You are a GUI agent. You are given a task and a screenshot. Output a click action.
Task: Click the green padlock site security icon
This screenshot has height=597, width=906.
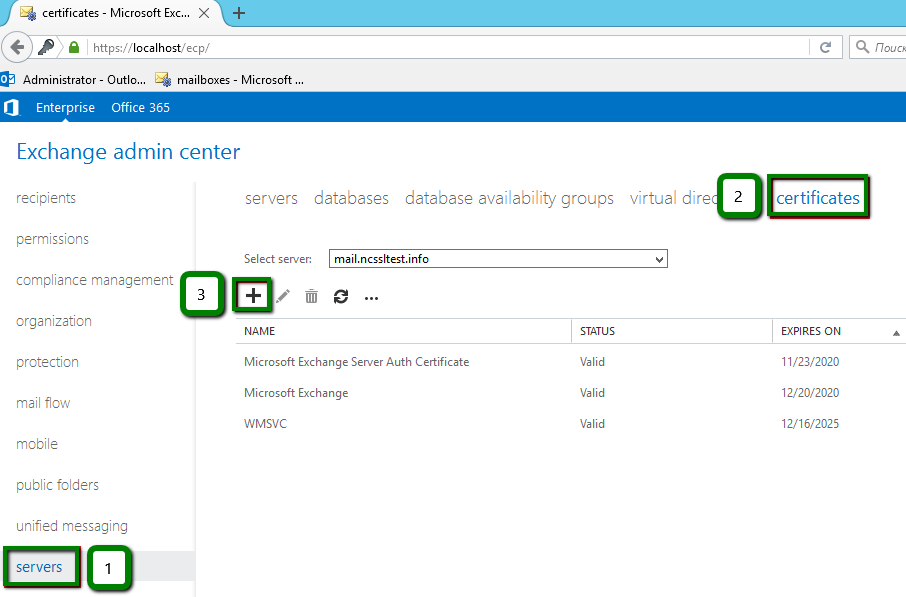74,47
